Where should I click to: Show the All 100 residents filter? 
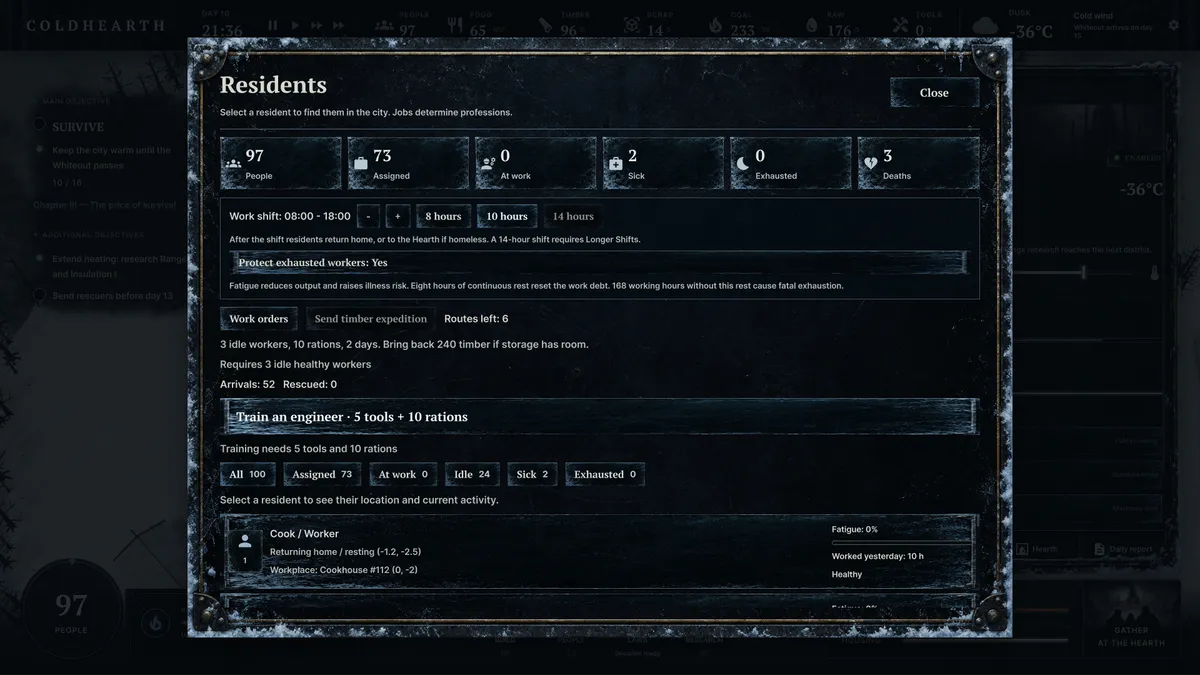coord(248,474)
